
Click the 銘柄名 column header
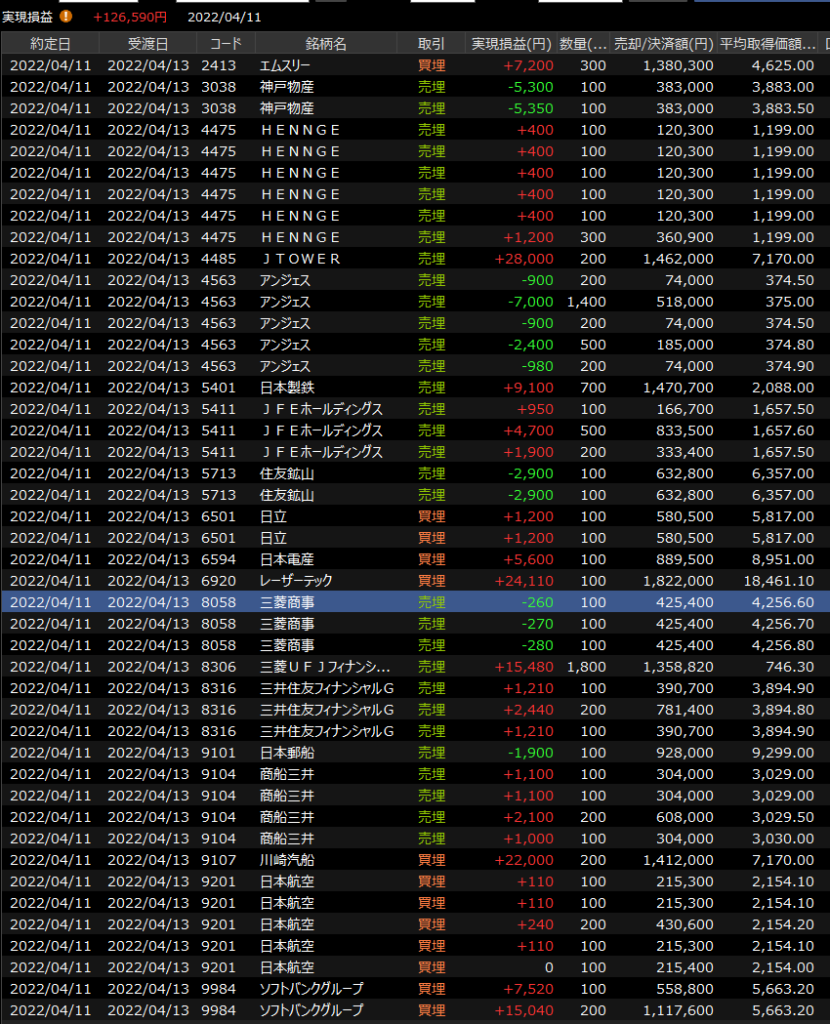click(326, 44)
